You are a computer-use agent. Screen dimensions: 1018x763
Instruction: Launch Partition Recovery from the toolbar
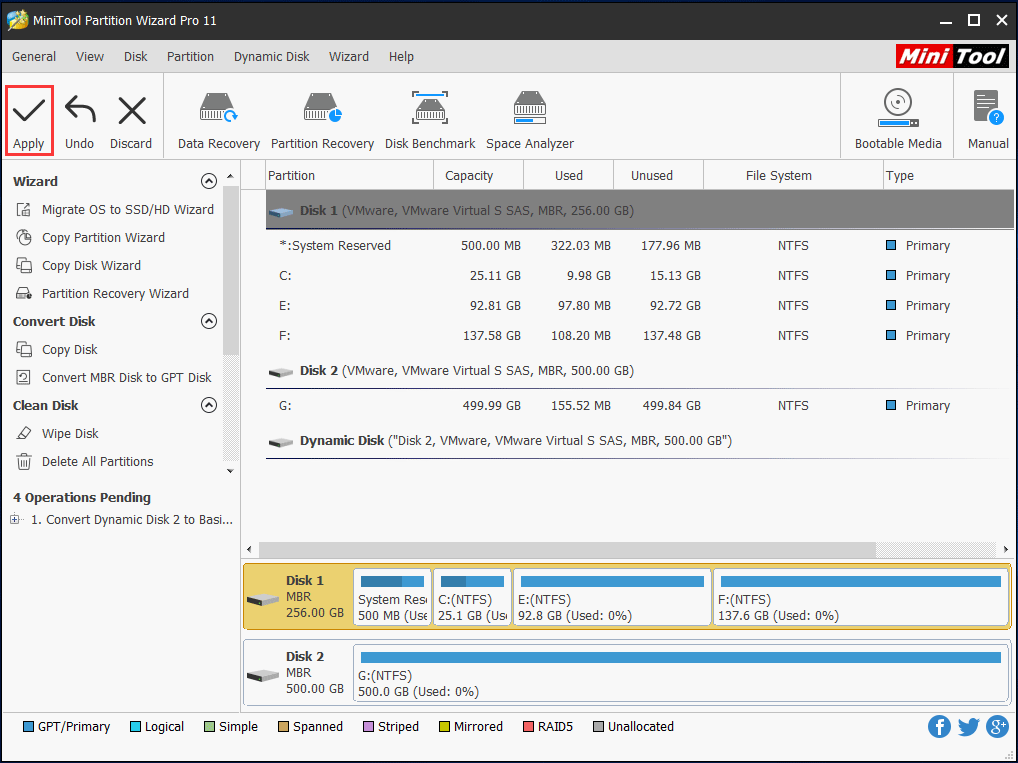pyautogui.click(x=322, y=116)
